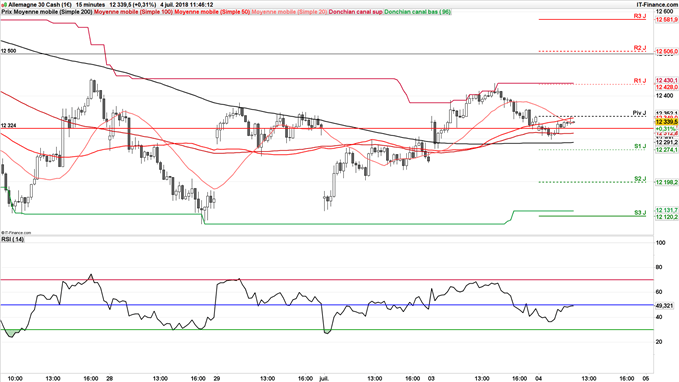Select Moyenne mobile (Simple 200) legend entry
The height and width of the screenshot is (382, 679).
53,12
